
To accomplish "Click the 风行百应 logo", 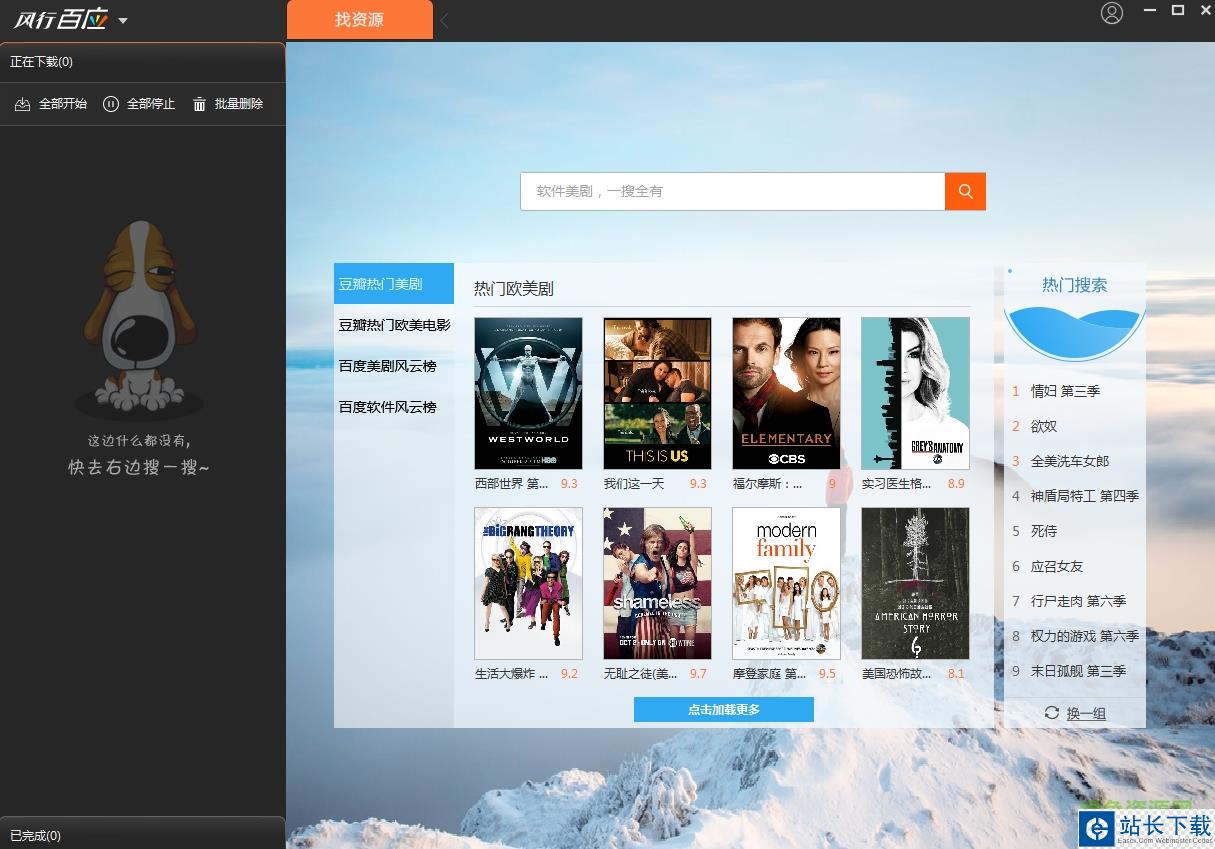I will point(59,20).
